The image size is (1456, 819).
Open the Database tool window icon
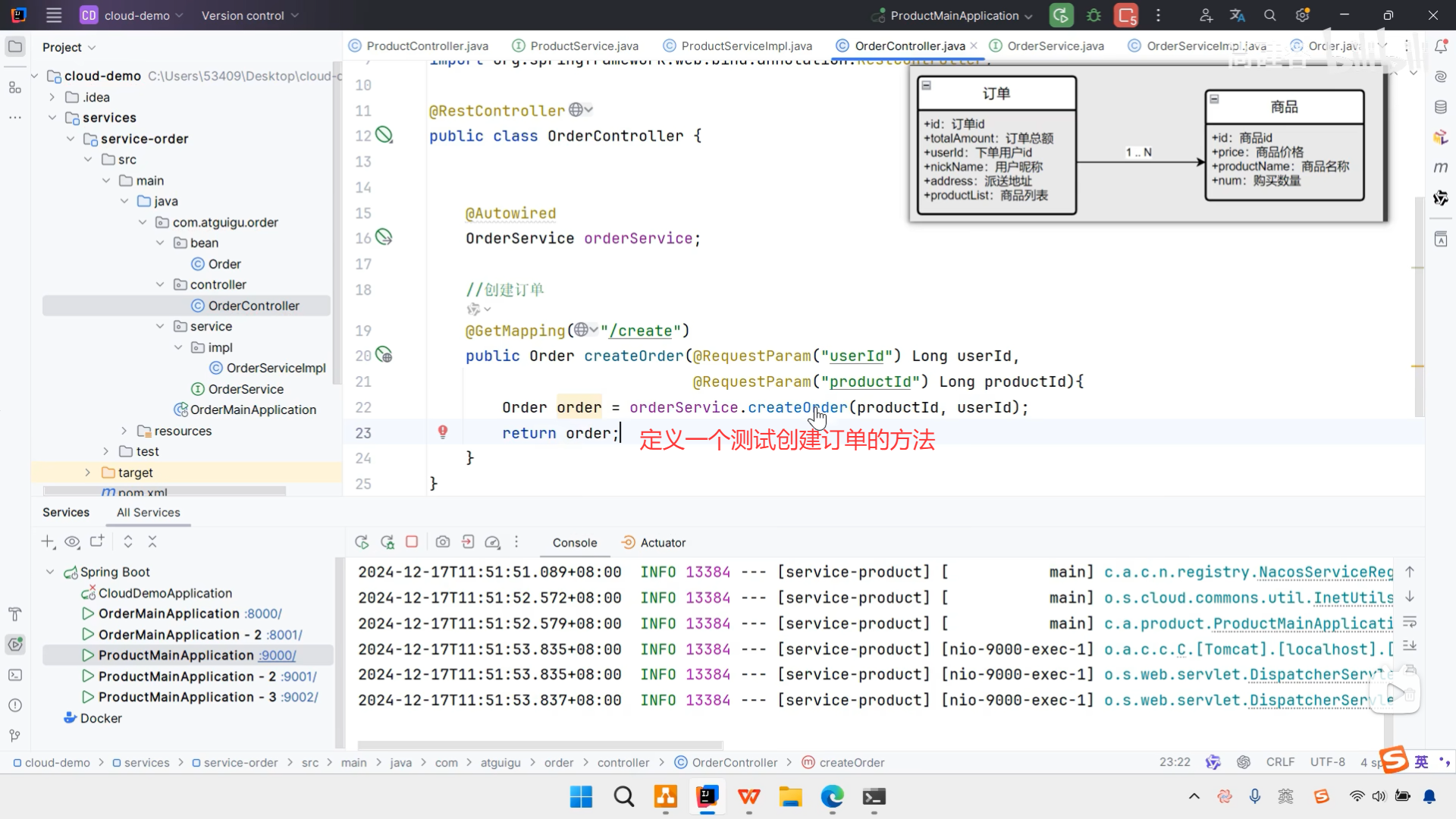[1441, 107]
